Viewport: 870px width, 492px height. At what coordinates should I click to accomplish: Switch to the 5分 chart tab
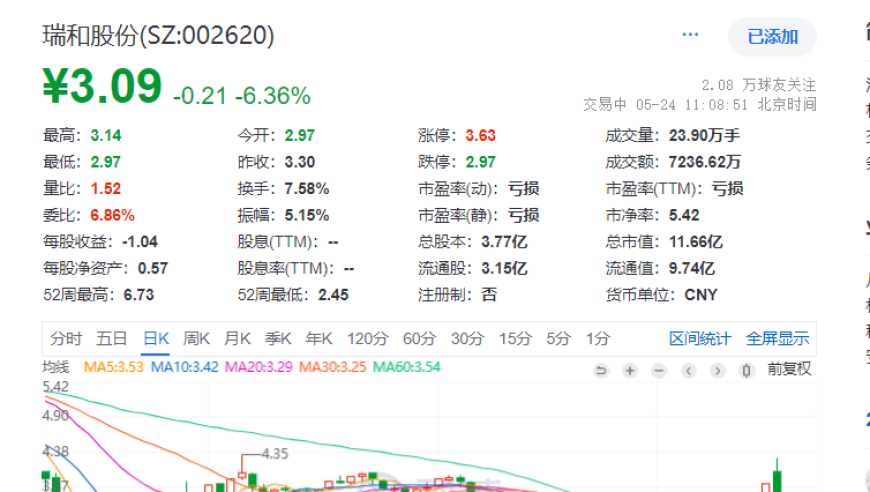coord(558,338)
